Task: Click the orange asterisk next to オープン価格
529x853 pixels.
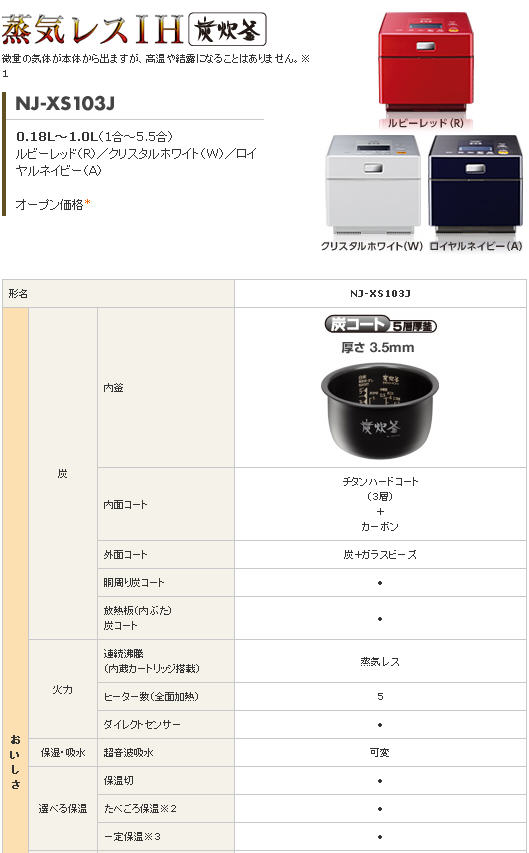Action: click(87, 205)
